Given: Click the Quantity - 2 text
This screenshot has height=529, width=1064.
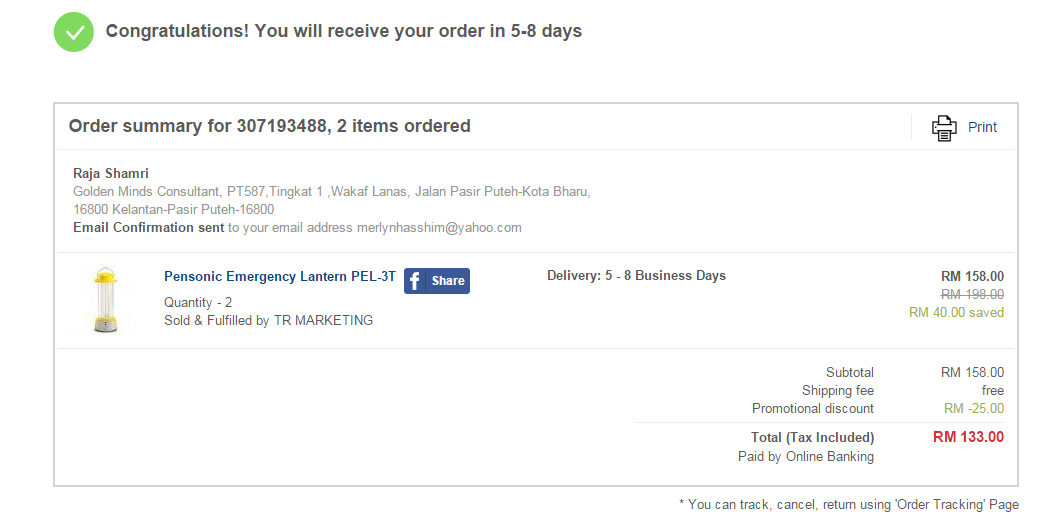Looking at the screenshot, I should coord(198,302).
